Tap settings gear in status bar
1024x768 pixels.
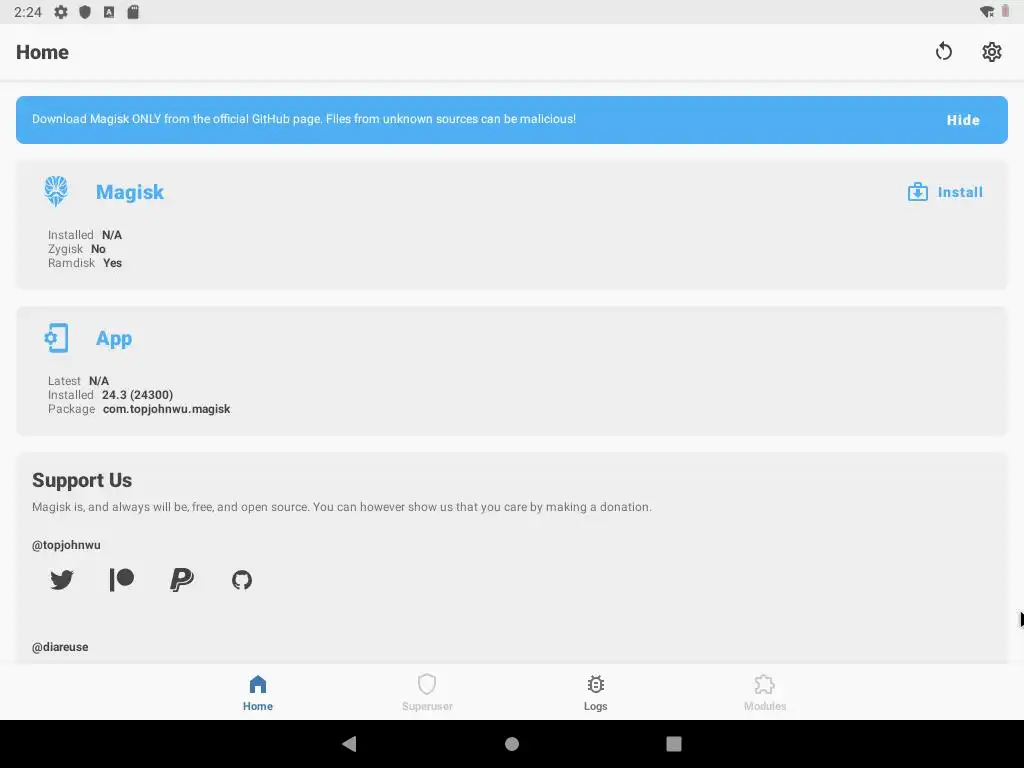pos(61,12)
